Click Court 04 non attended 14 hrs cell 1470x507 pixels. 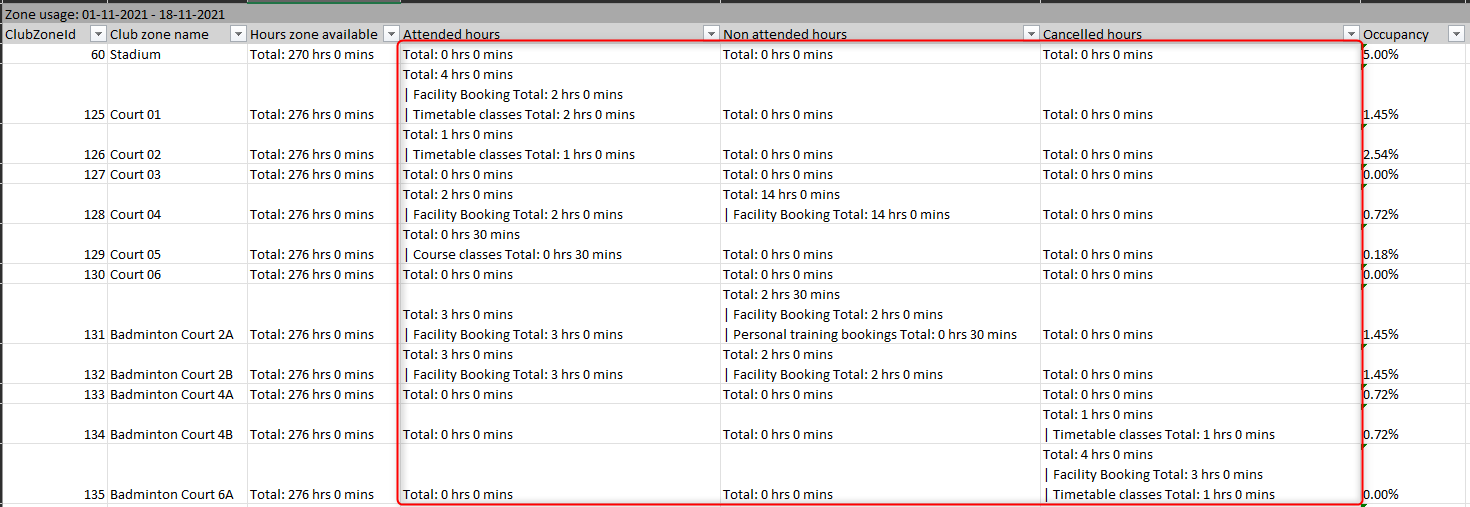click(x=879, y=205)
